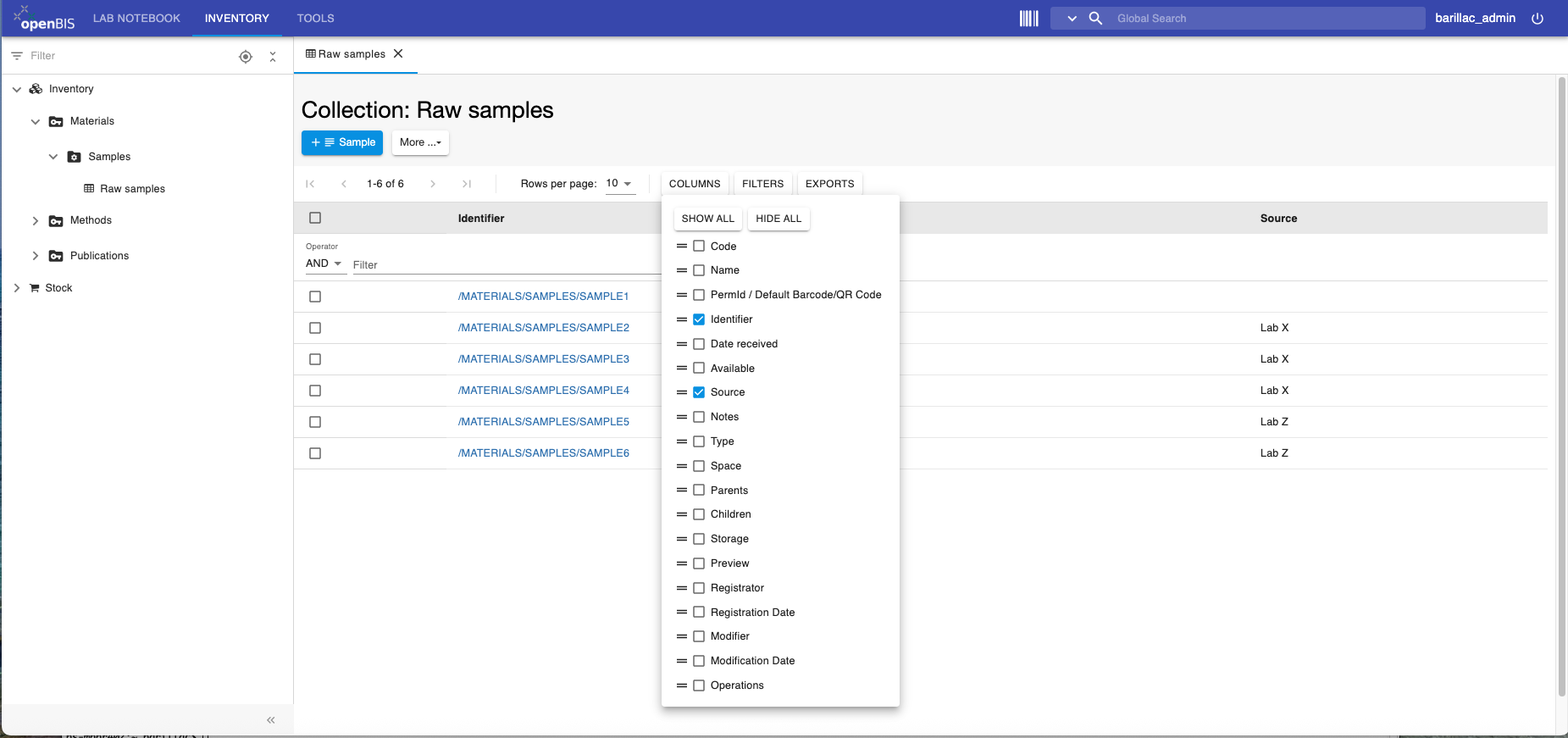Collapse the Materials tree node
1568x738 pixels.
point(36,122)
